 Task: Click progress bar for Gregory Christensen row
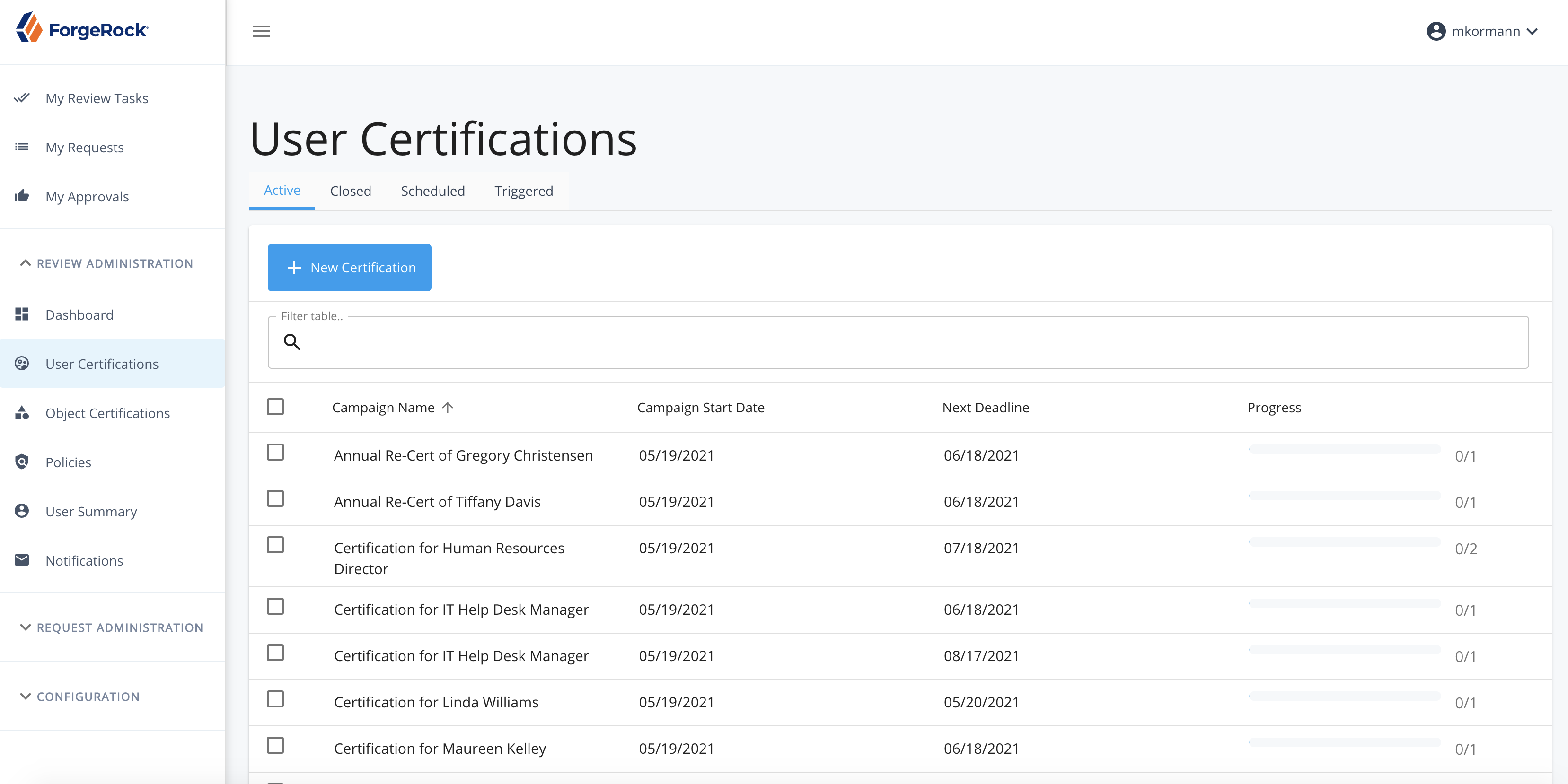click(x=1344, y=449)
